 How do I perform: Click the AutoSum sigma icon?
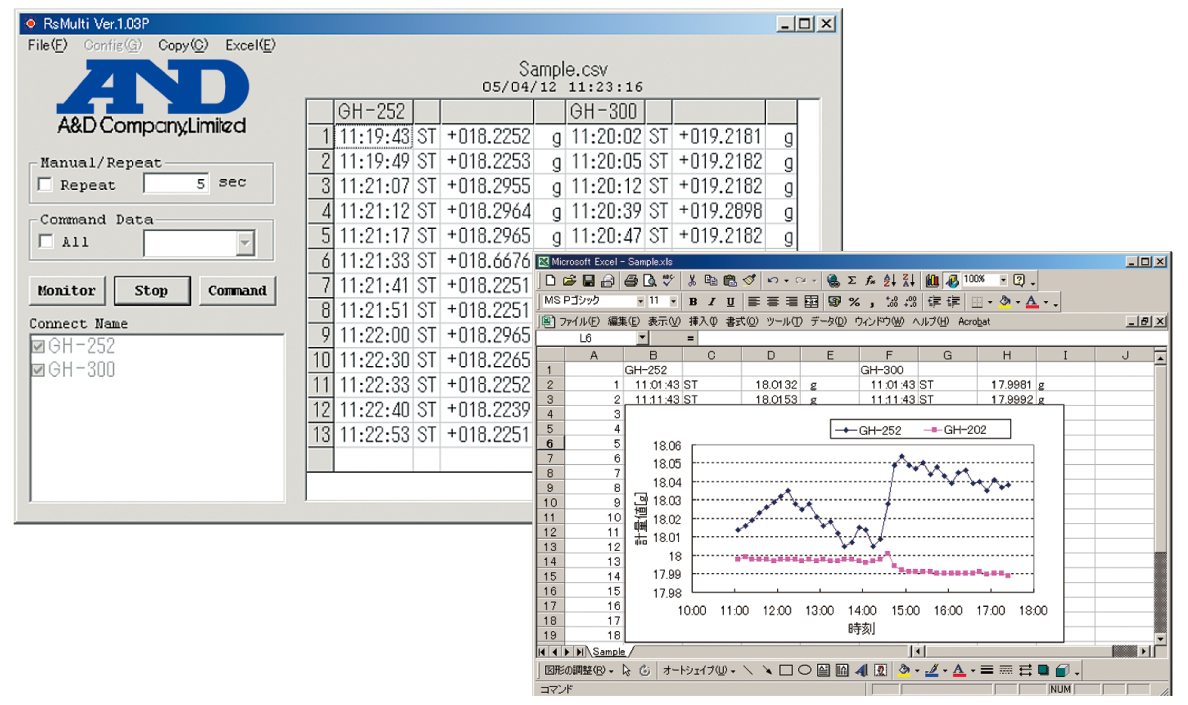coord(851,281)
